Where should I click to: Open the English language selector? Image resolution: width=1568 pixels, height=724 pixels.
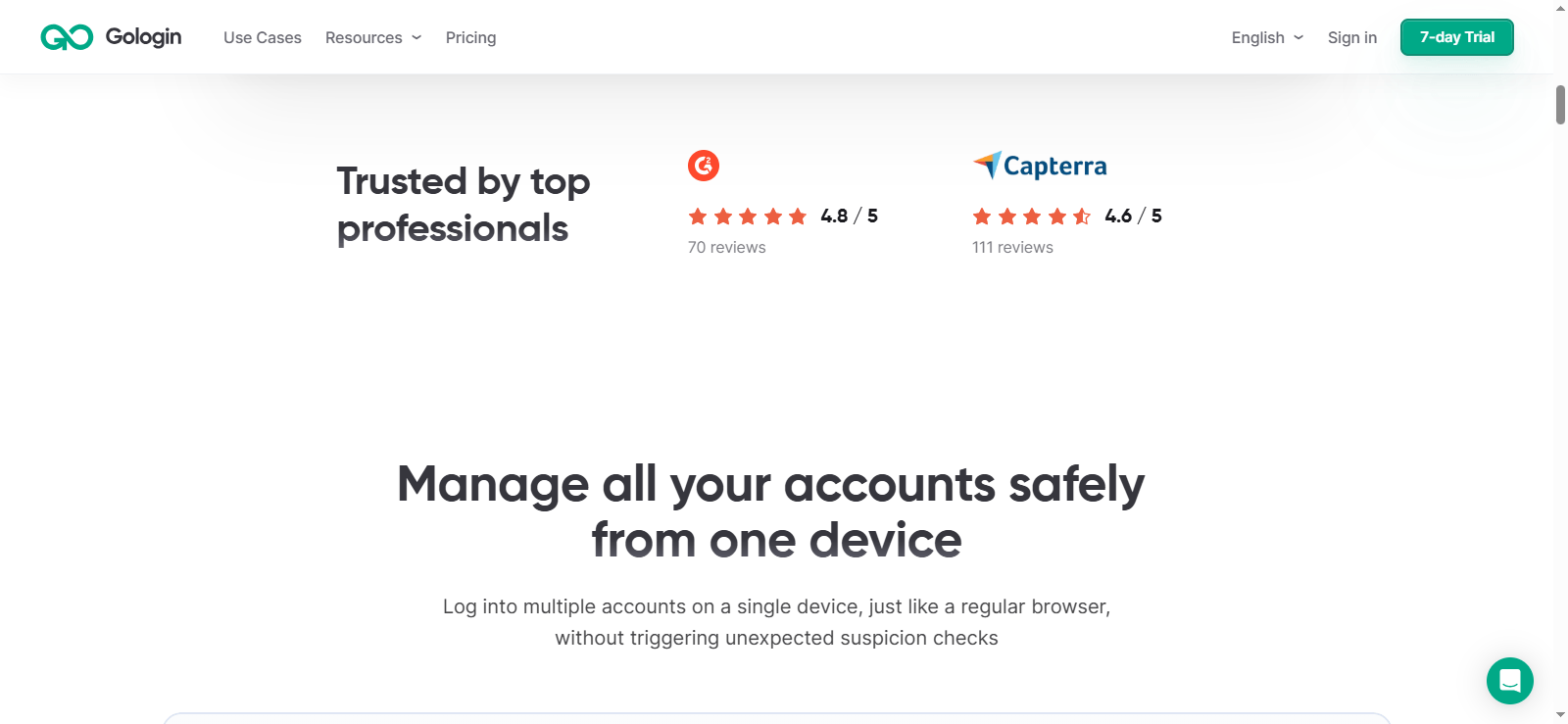[1267, 37]
